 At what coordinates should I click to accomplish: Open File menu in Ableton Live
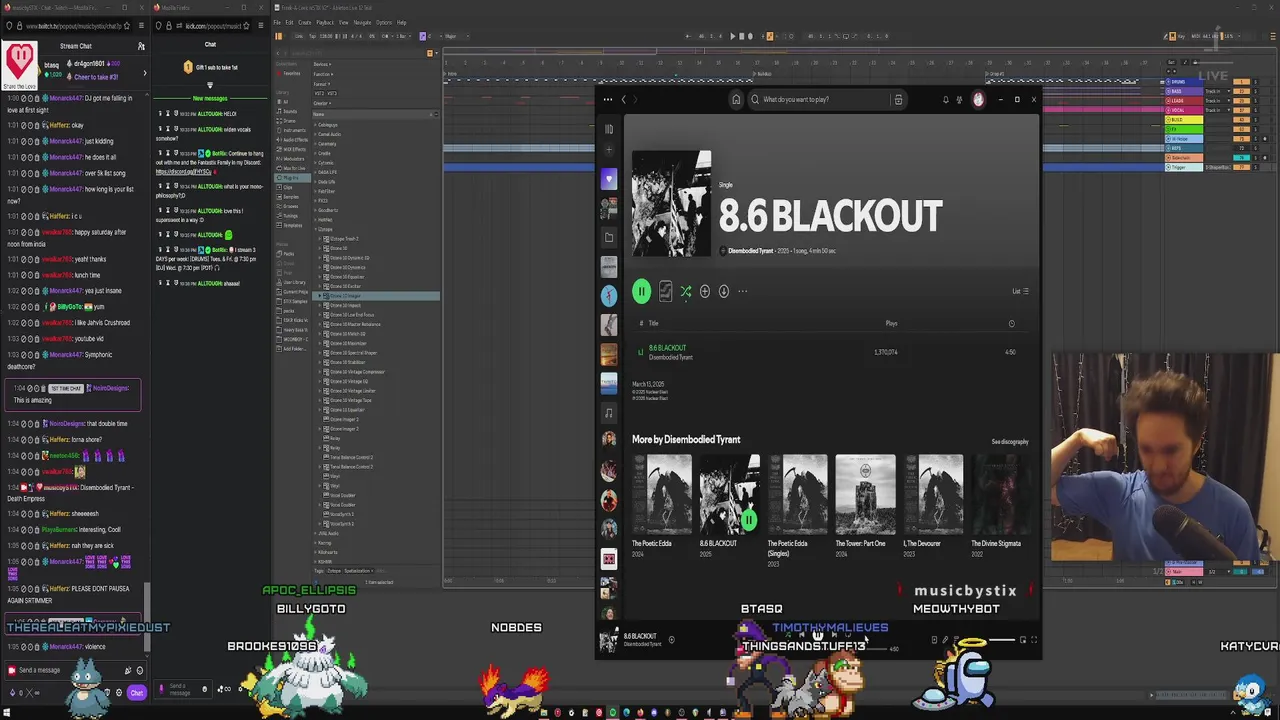point(277,22)
